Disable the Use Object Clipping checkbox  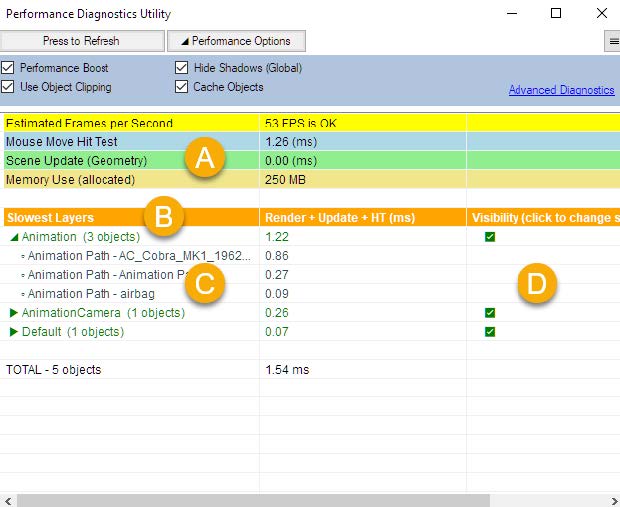(x=9, y=87)
